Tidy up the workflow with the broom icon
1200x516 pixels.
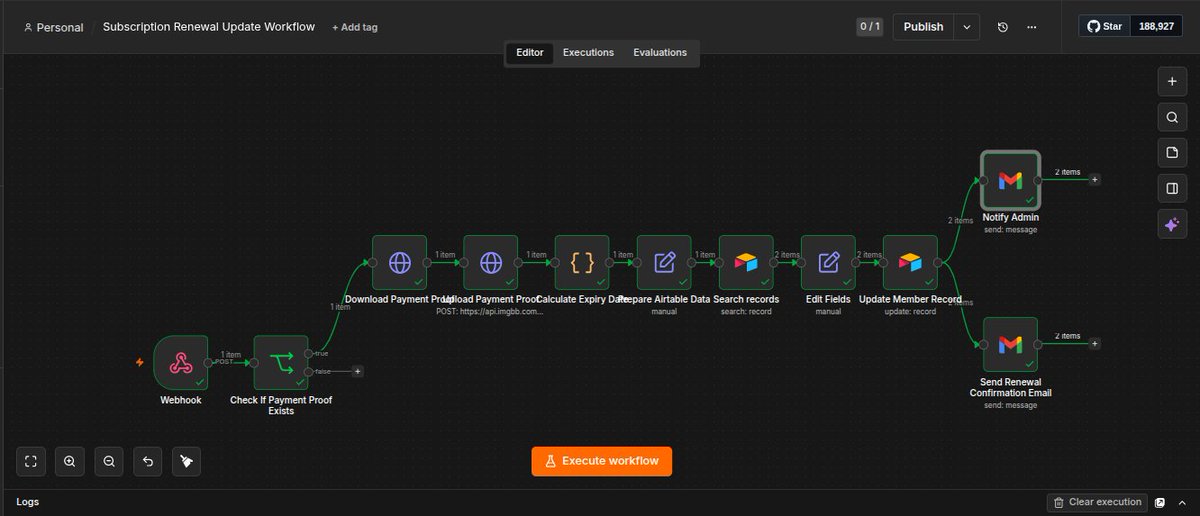coord(187,461)
